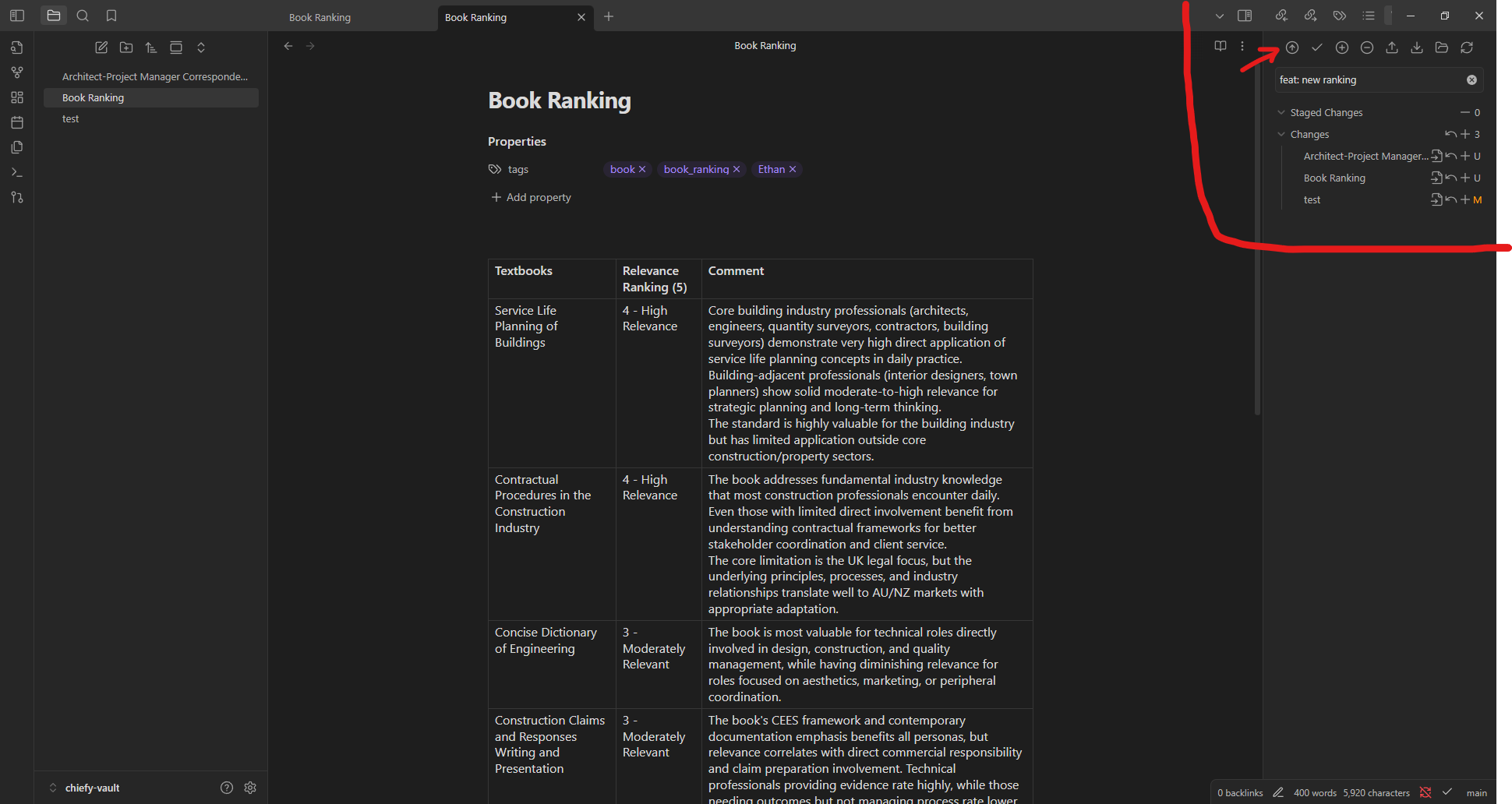Discard all changes in the Changes header
Screen dimensions: 1512x804
(x=1450, y=134)
